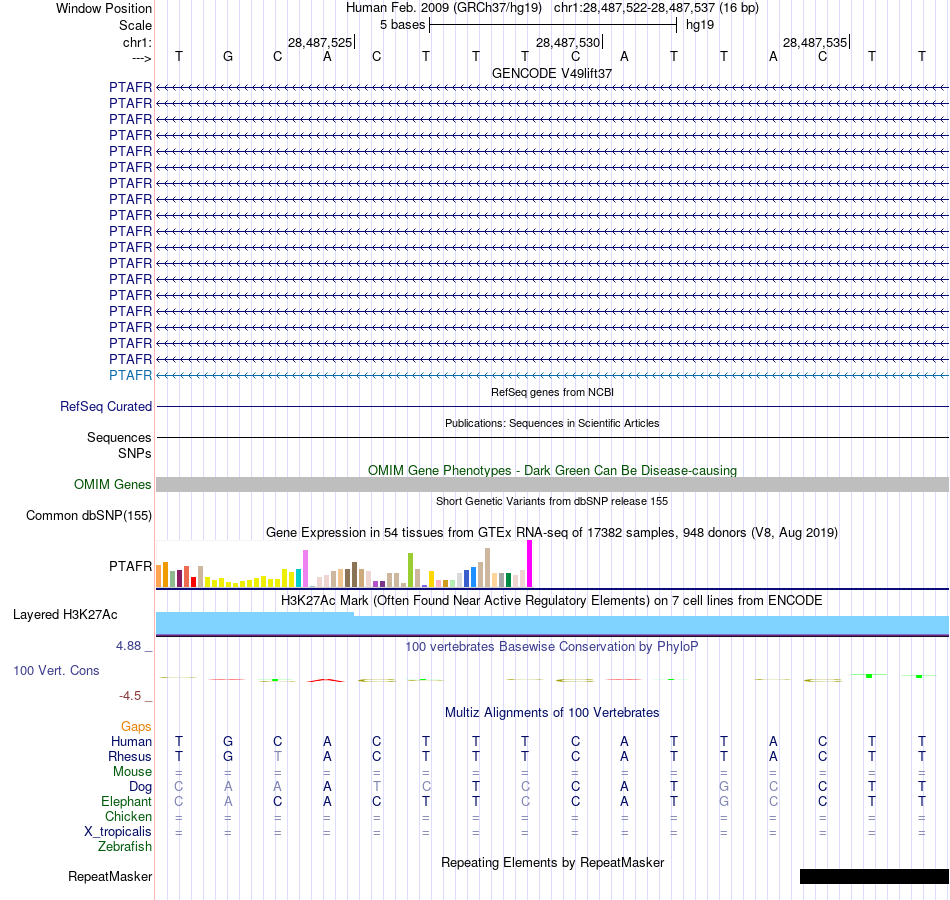Click the Common dbSNP(155) track label

(x=88, y=515)
